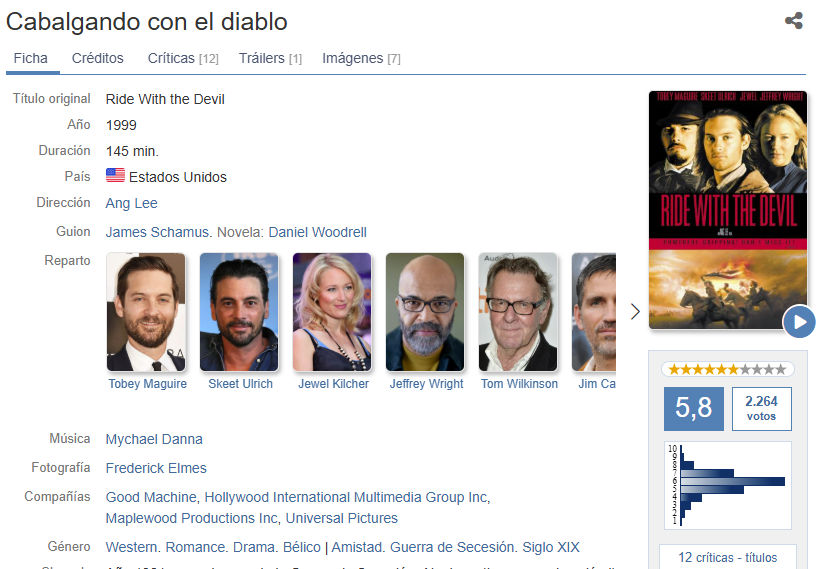Image resolution: width=821 pixels, height=569 pixels.
Task: Open the Créditos tab
Action: (x=97, y=58)
